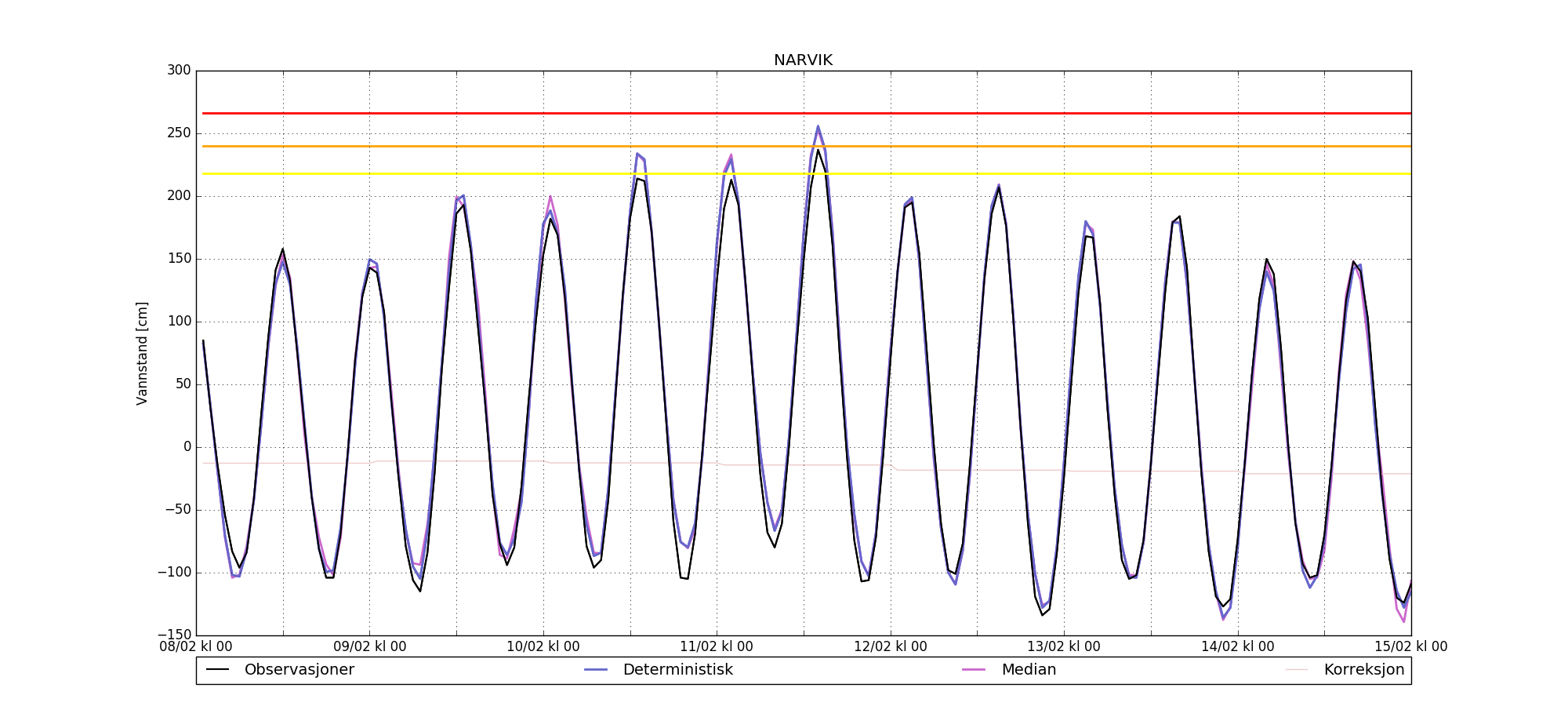Click the yellow horizontal threshold line
Screen dimensions: 1568x706
(807, 174)
